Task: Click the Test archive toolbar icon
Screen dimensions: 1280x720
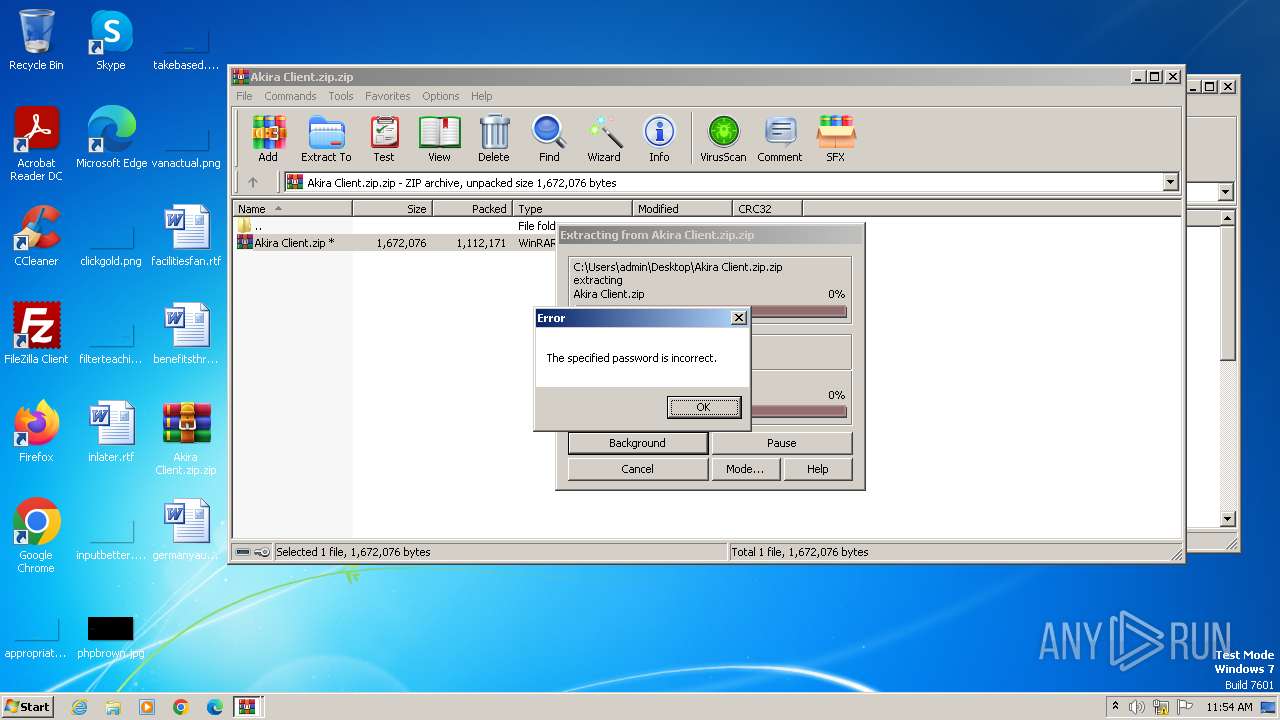Action: (384, 139)
